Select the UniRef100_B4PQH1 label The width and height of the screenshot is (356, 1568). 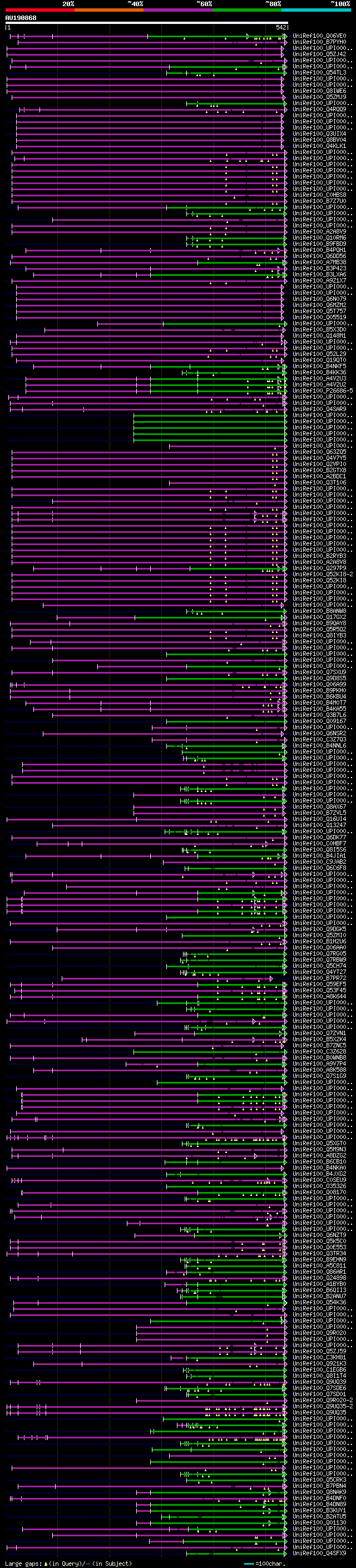pyautogui.click(x=319, y=250)
